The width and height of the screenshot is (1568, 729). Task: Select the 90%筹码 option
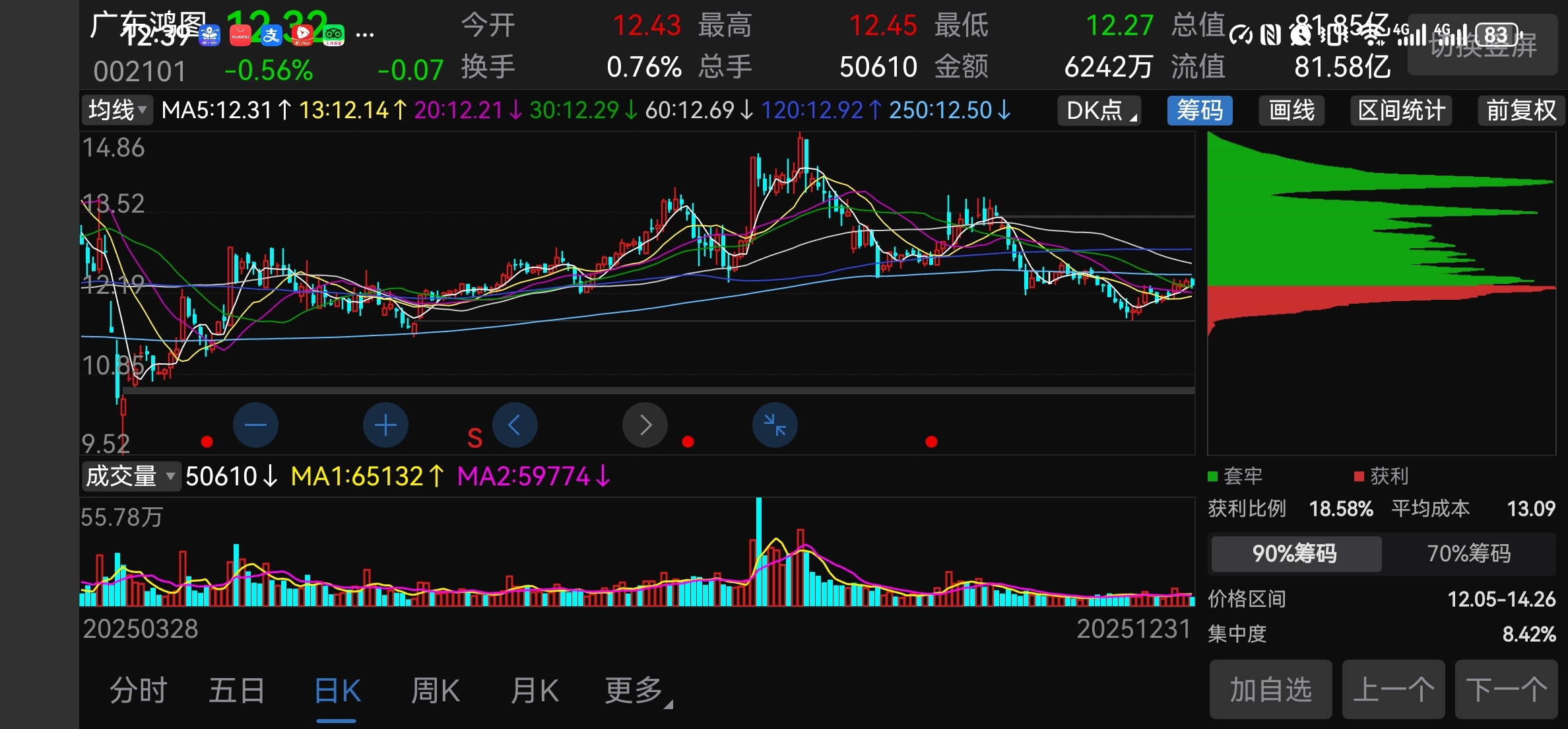click(x=1295, y=553)
